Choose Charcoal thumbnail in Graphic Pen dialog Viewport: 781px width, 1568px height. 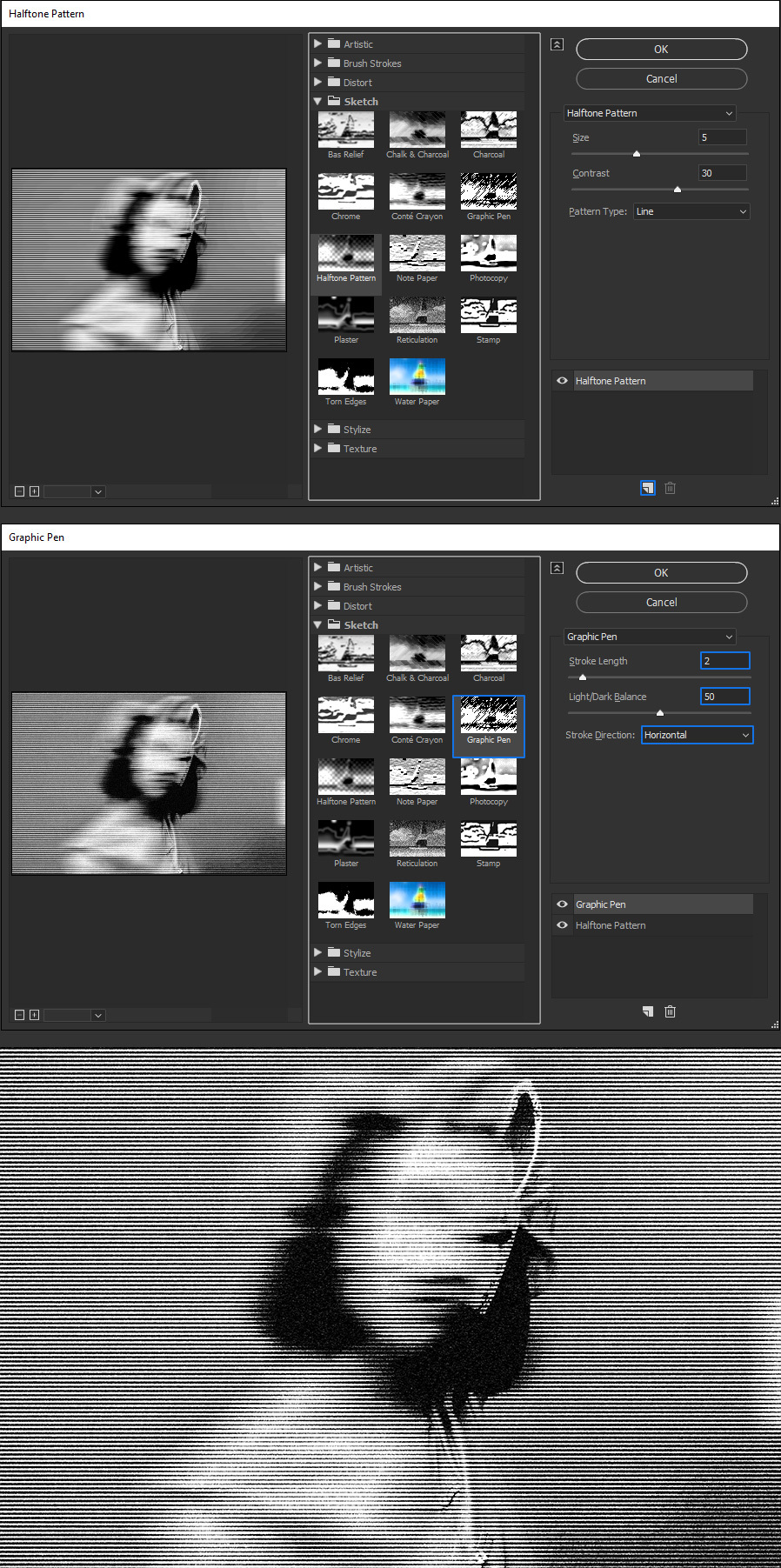(x=489, y=653)
